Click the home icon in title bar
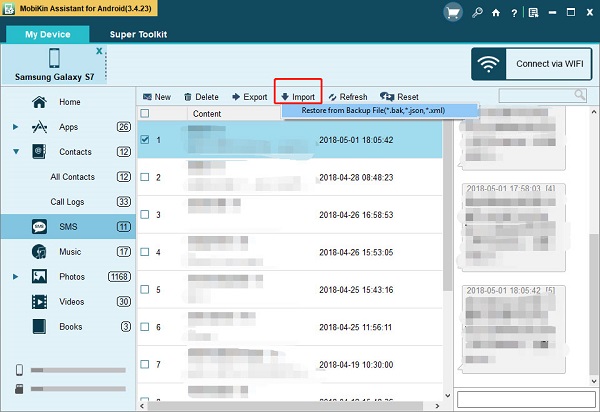Screen dimensions: 600x412 (x=496, y=13)
